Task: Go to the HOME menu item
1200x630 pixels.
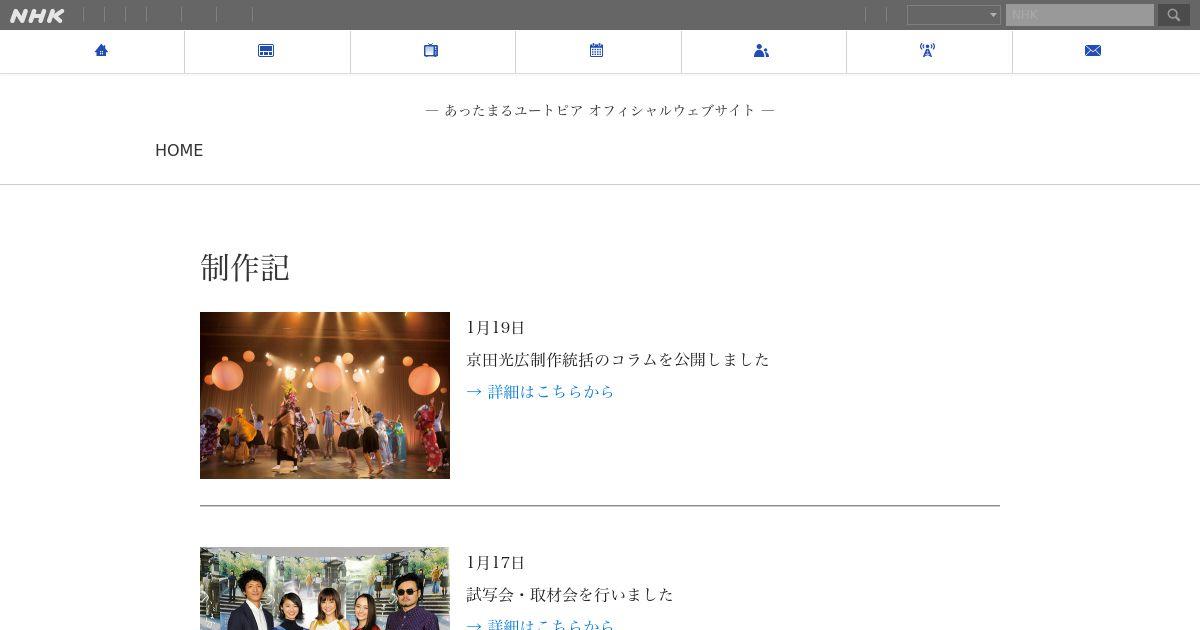Action: coord(179,150)
